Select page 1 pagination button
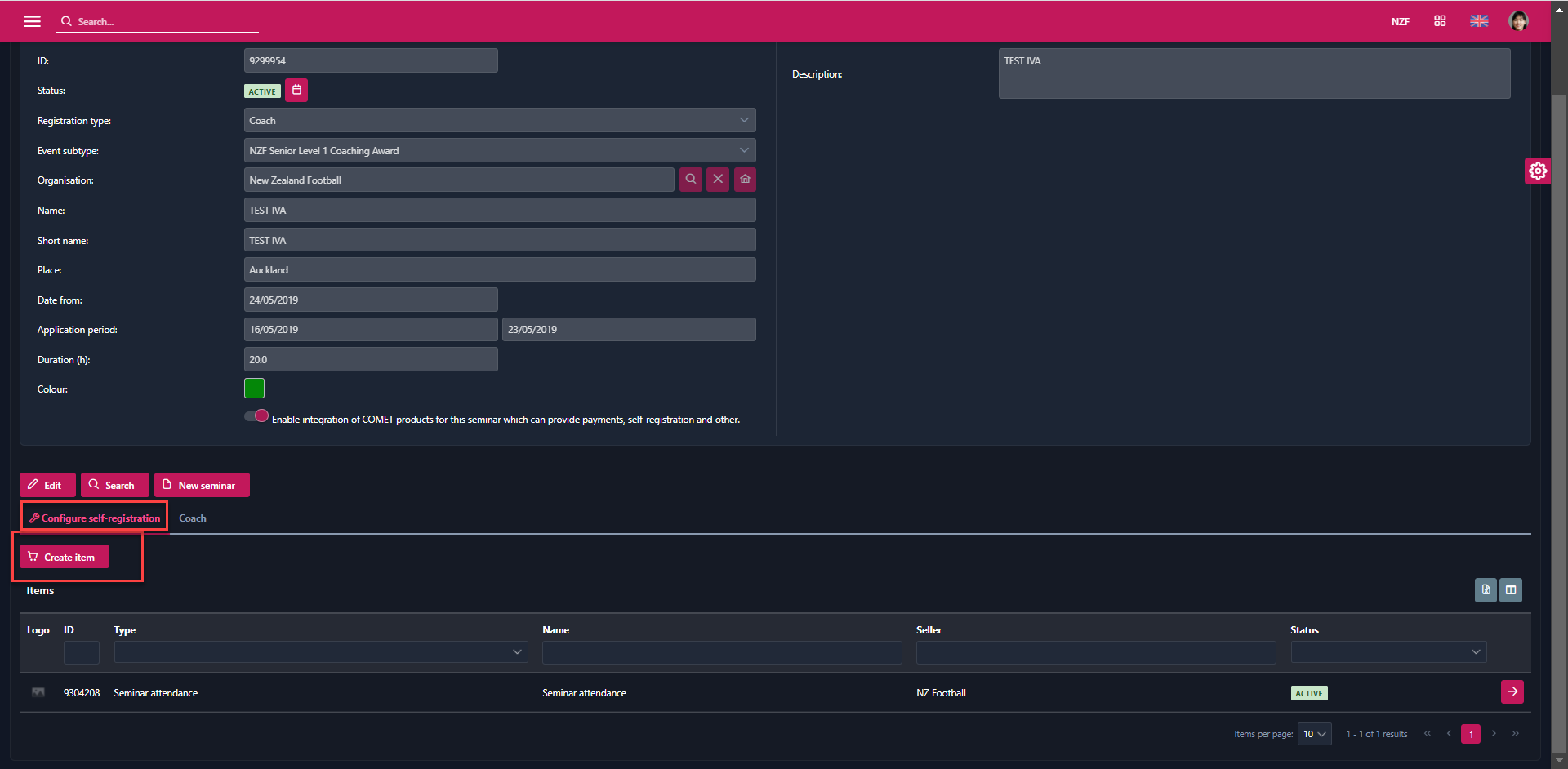 pos(1471,734)
